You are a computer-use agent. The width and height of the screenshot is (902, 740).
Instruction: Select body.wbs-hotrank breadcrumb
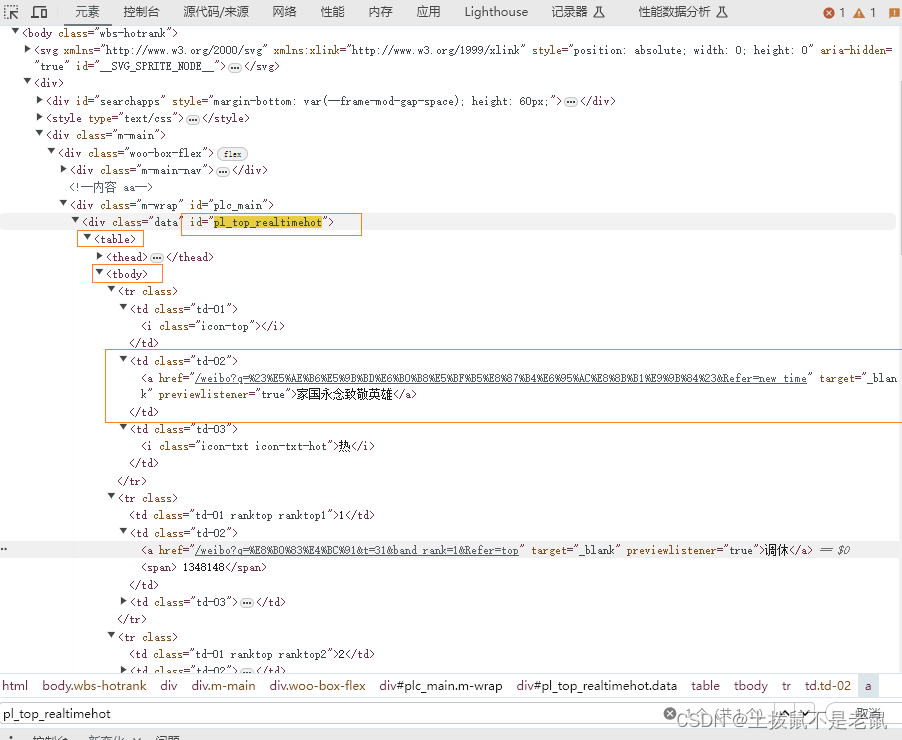click(94, 686)
